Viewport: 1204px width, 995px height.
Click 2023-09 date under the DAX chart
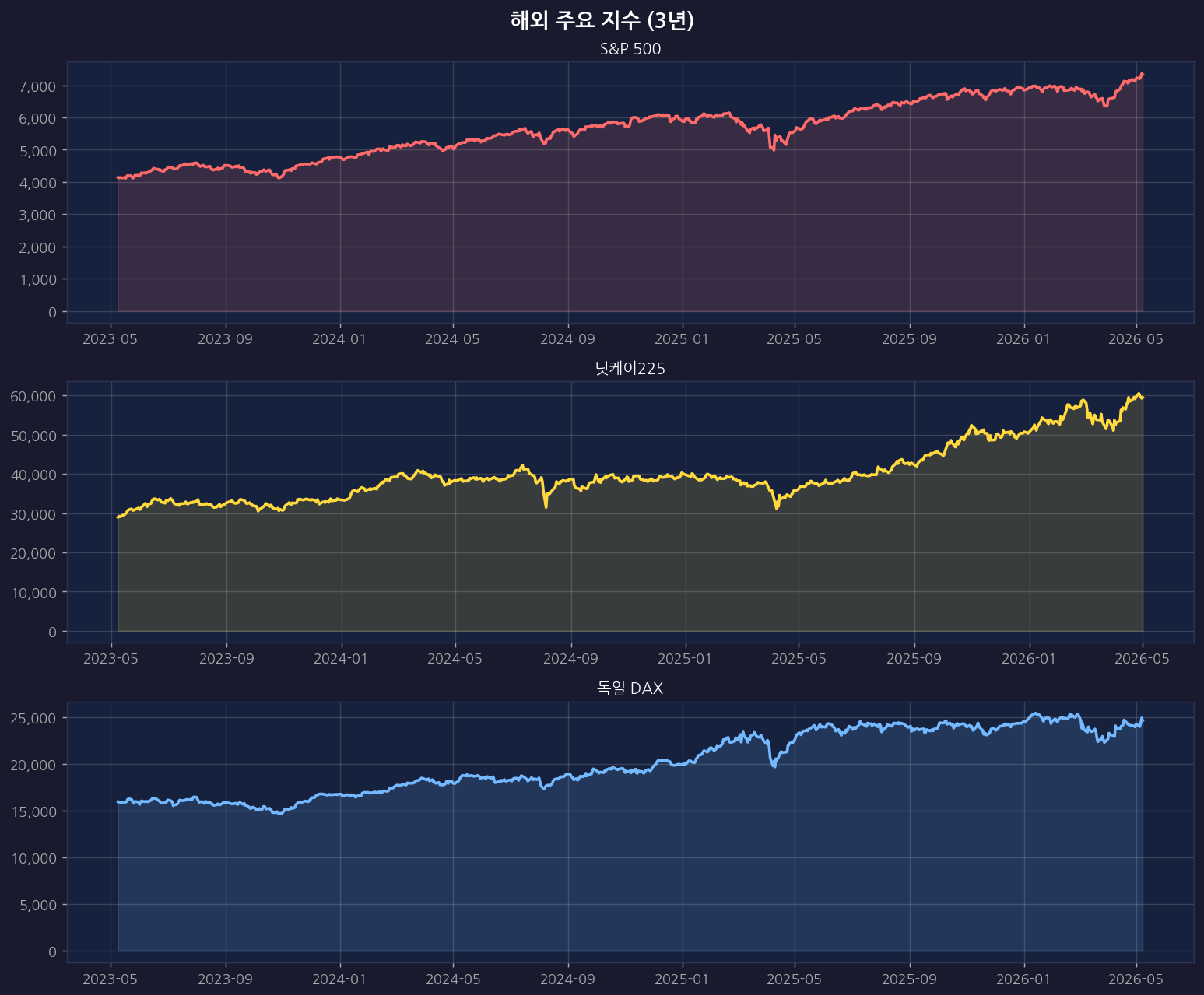pos(226,979)
